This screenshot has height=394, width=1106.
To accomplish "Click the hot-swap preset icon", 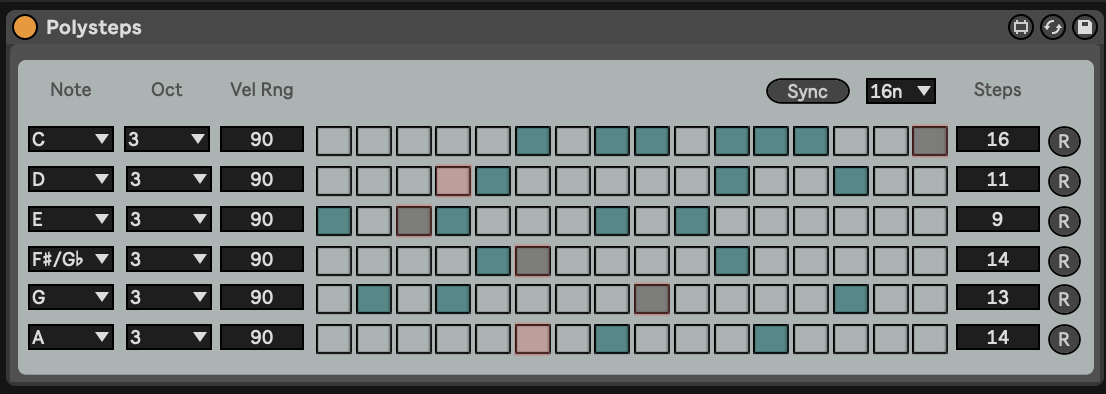I will (x=1052, y=27).
